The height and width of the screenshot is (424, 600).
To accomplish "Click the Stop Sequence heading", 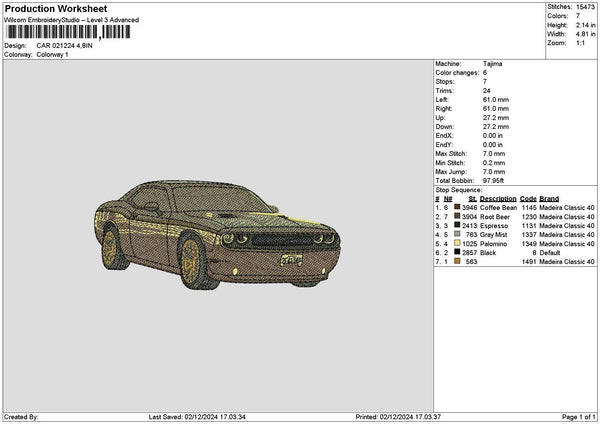I will tap(458, 188).
